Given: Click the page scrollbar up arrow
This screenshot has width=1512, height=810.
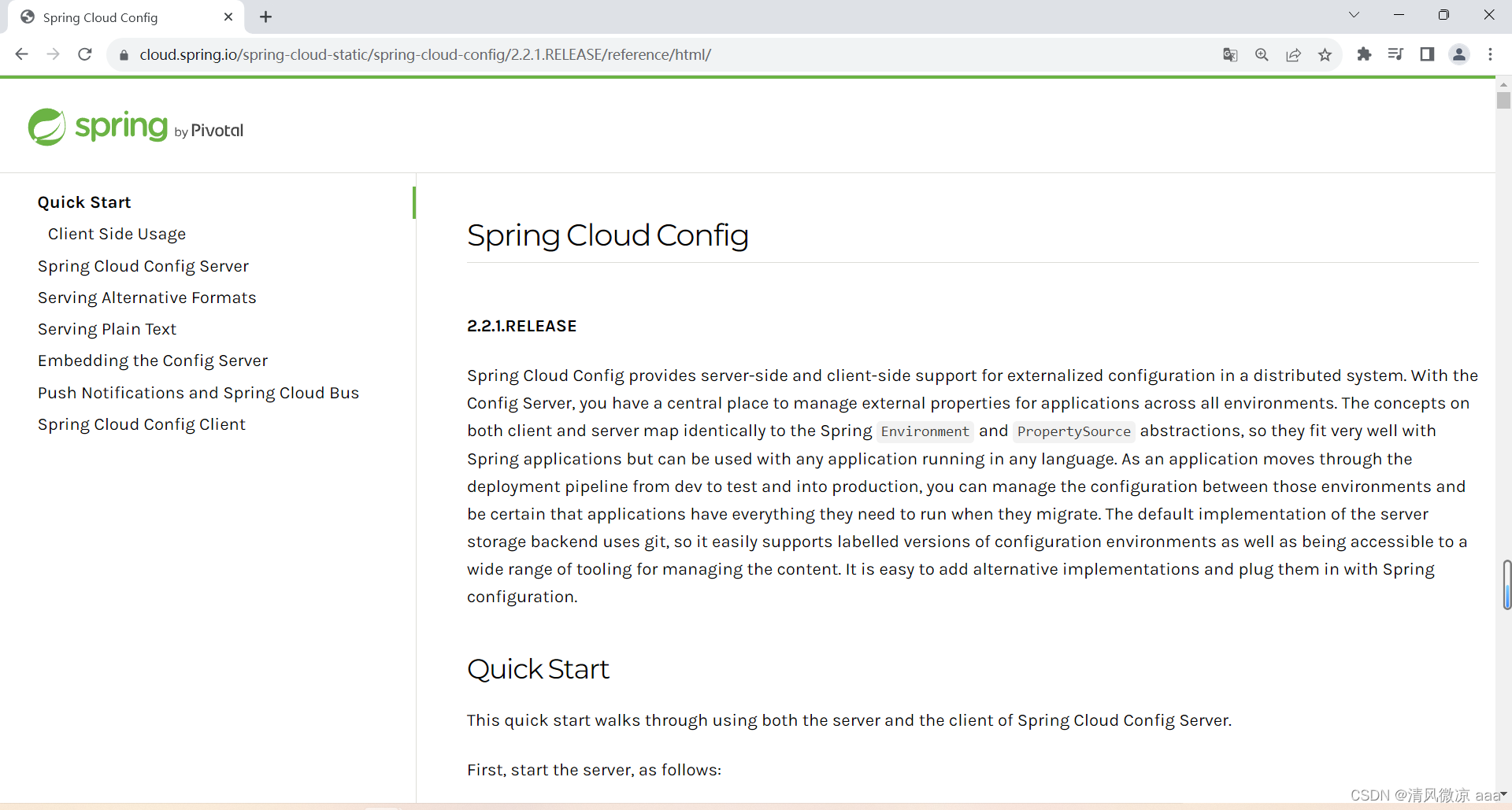Looking at the screenshot, I should click(x=1503, y=83).
